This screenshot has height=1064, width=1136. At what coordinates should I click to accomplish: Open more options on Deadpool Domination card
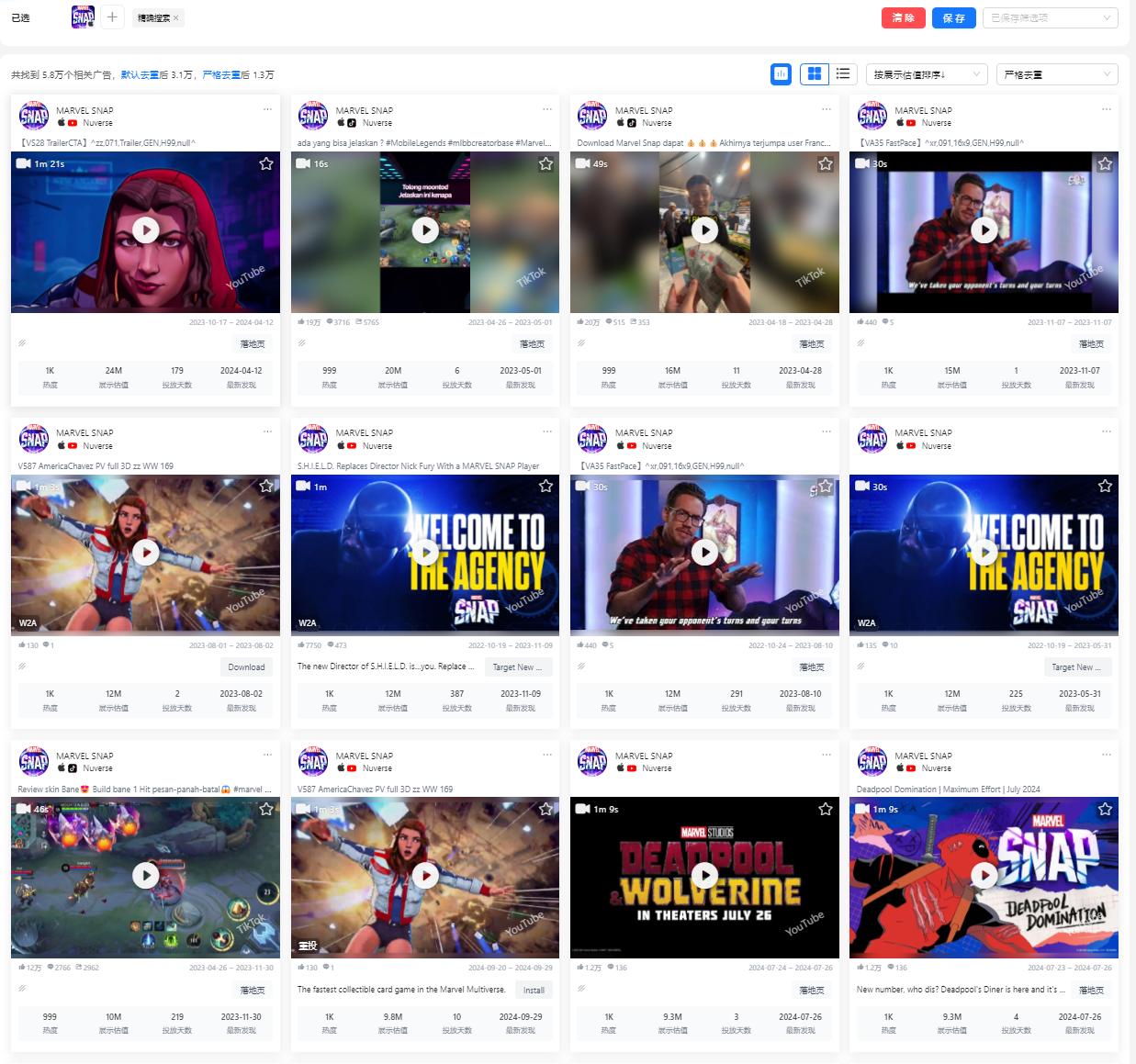[x=1107, y=755]
